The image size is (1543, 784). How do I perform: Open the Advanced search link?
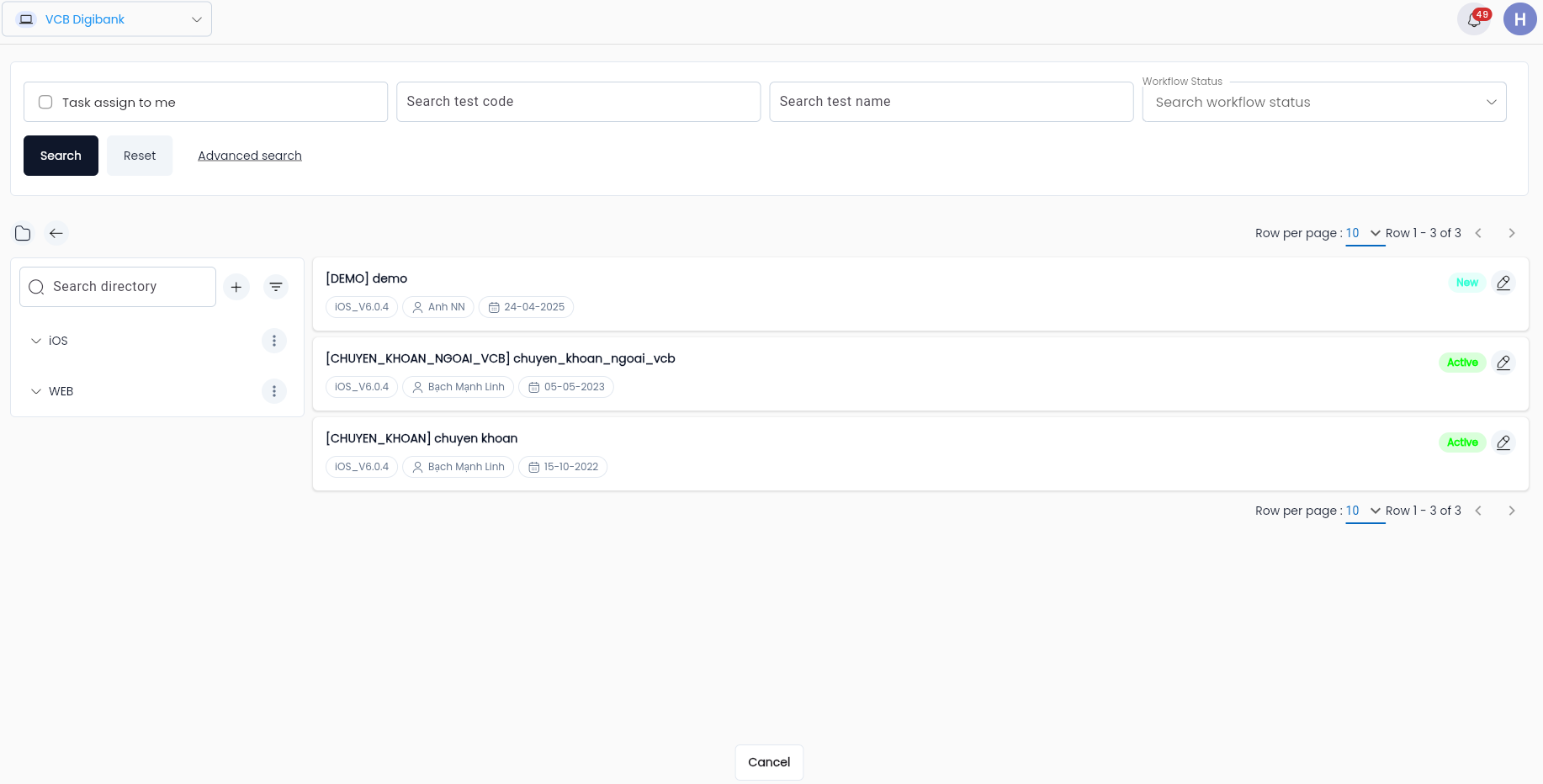tap(250, 156)
